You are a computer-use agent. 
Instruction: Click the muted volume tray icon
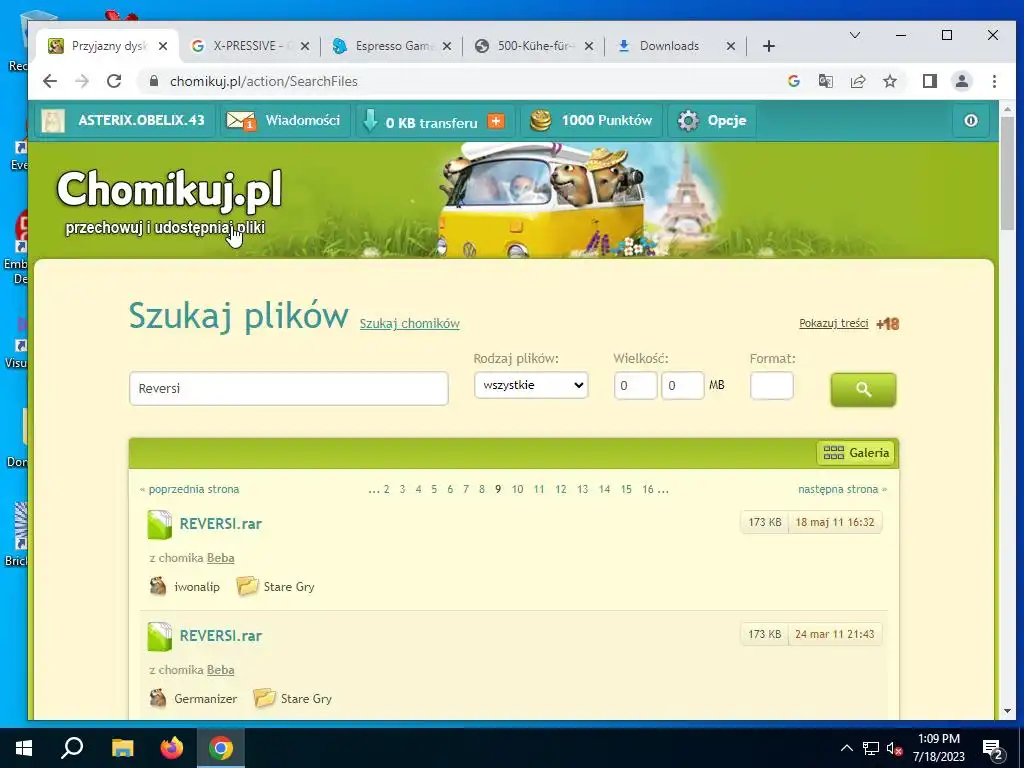tap(894, 748)
